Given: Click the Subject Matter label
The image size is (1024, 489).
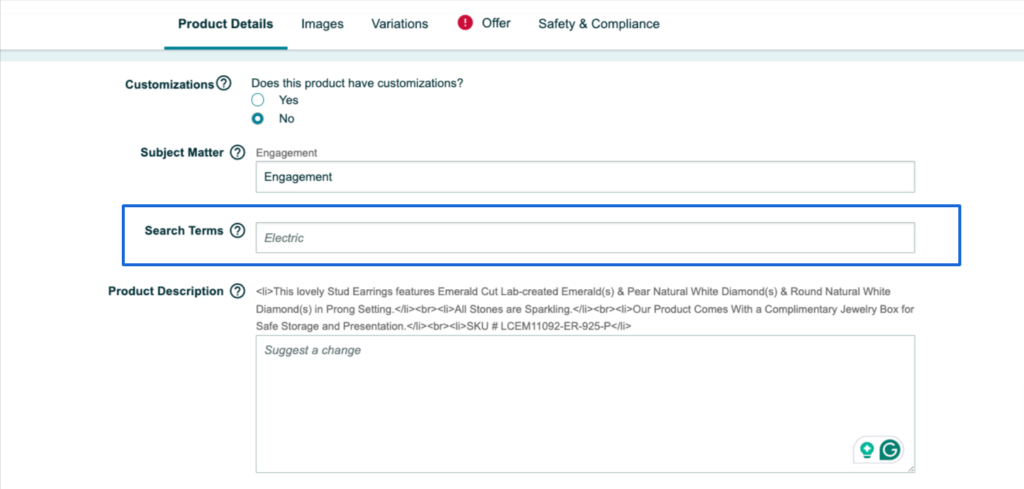Looking at the screenshot, I should tap(182, 153).
